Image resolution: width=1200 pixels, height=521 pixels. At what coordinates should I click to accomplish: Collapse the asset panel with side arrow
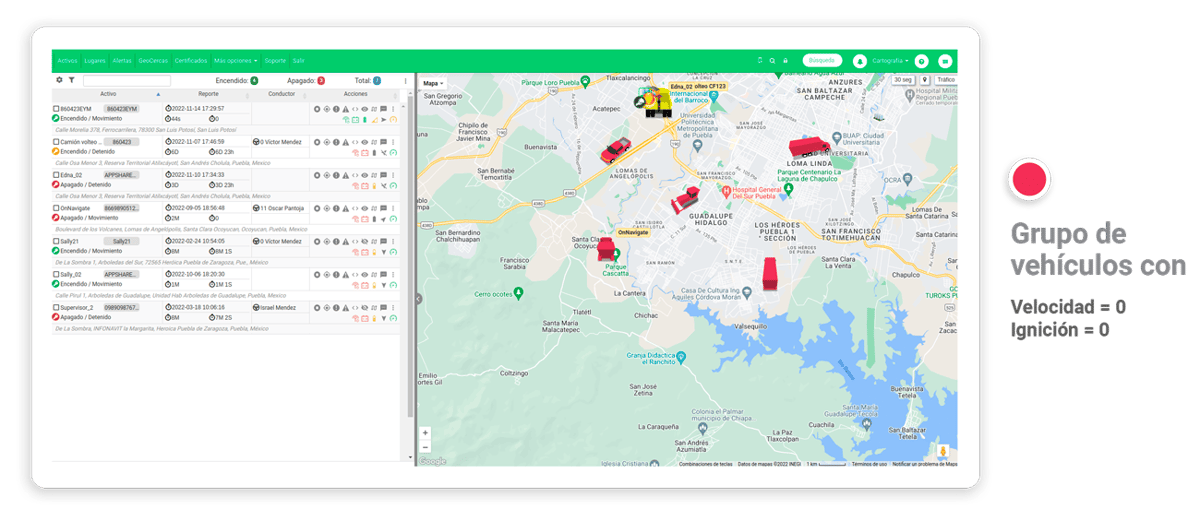[418, 299]
